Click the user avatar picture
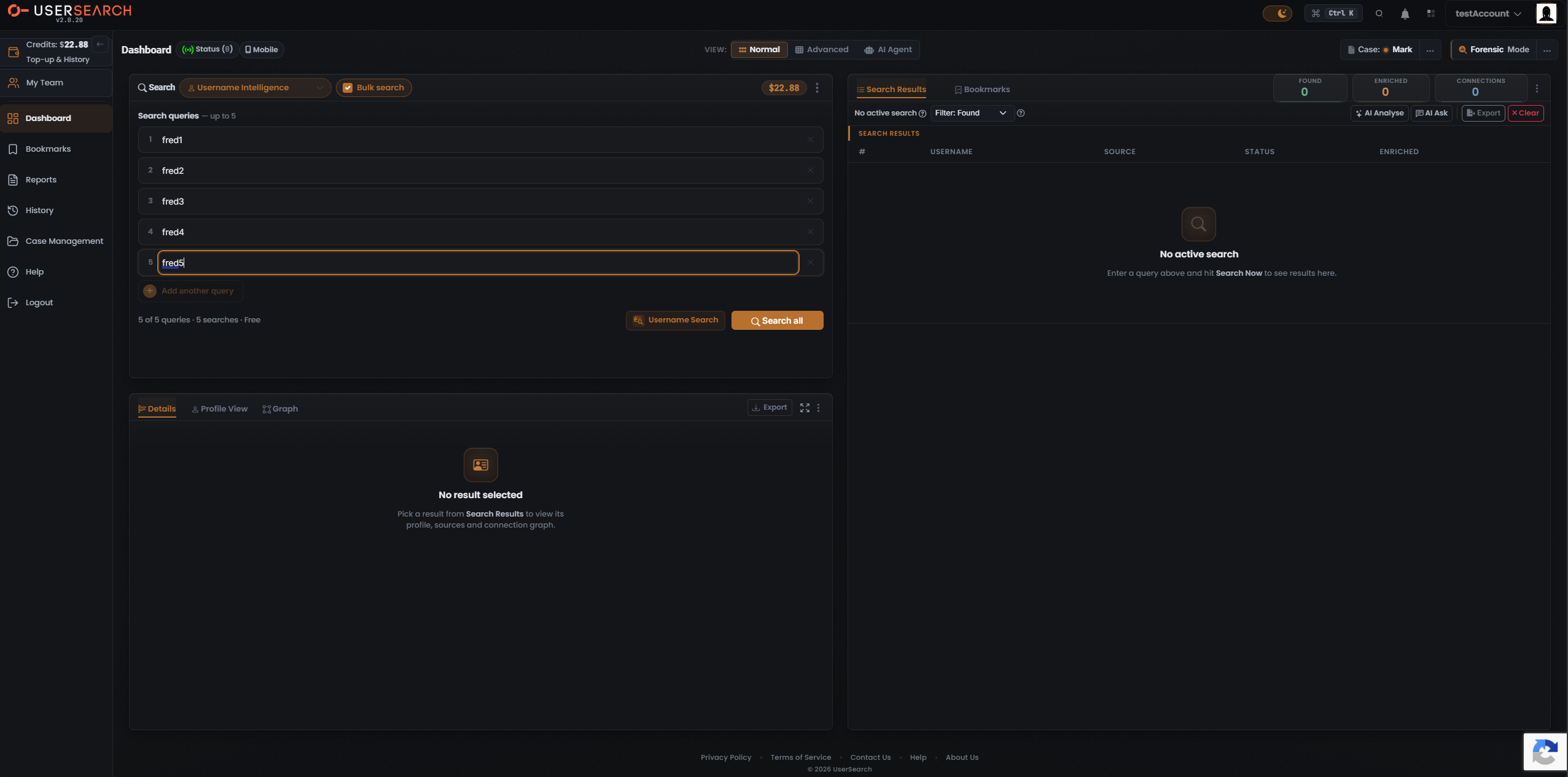1568x777 pixels. (1546, 14)
